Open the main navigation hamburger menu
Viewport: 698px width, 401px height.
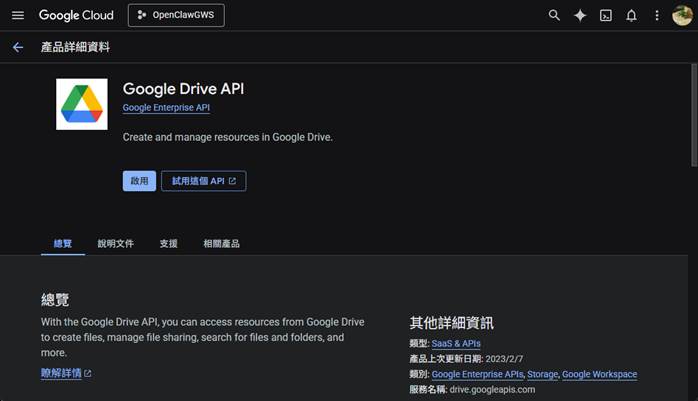tap(17, 15)
